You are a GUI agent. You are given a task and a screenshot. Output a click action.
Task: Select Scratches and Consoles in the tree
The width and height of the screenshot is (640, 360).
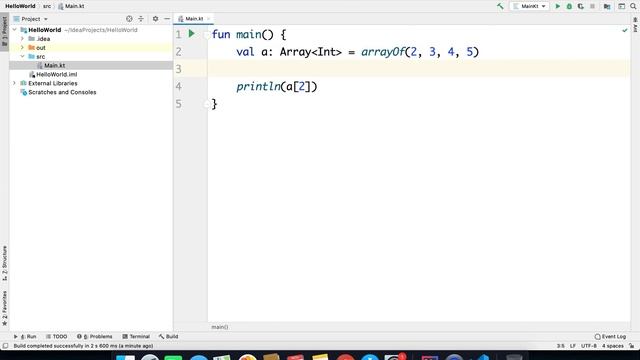62,92
